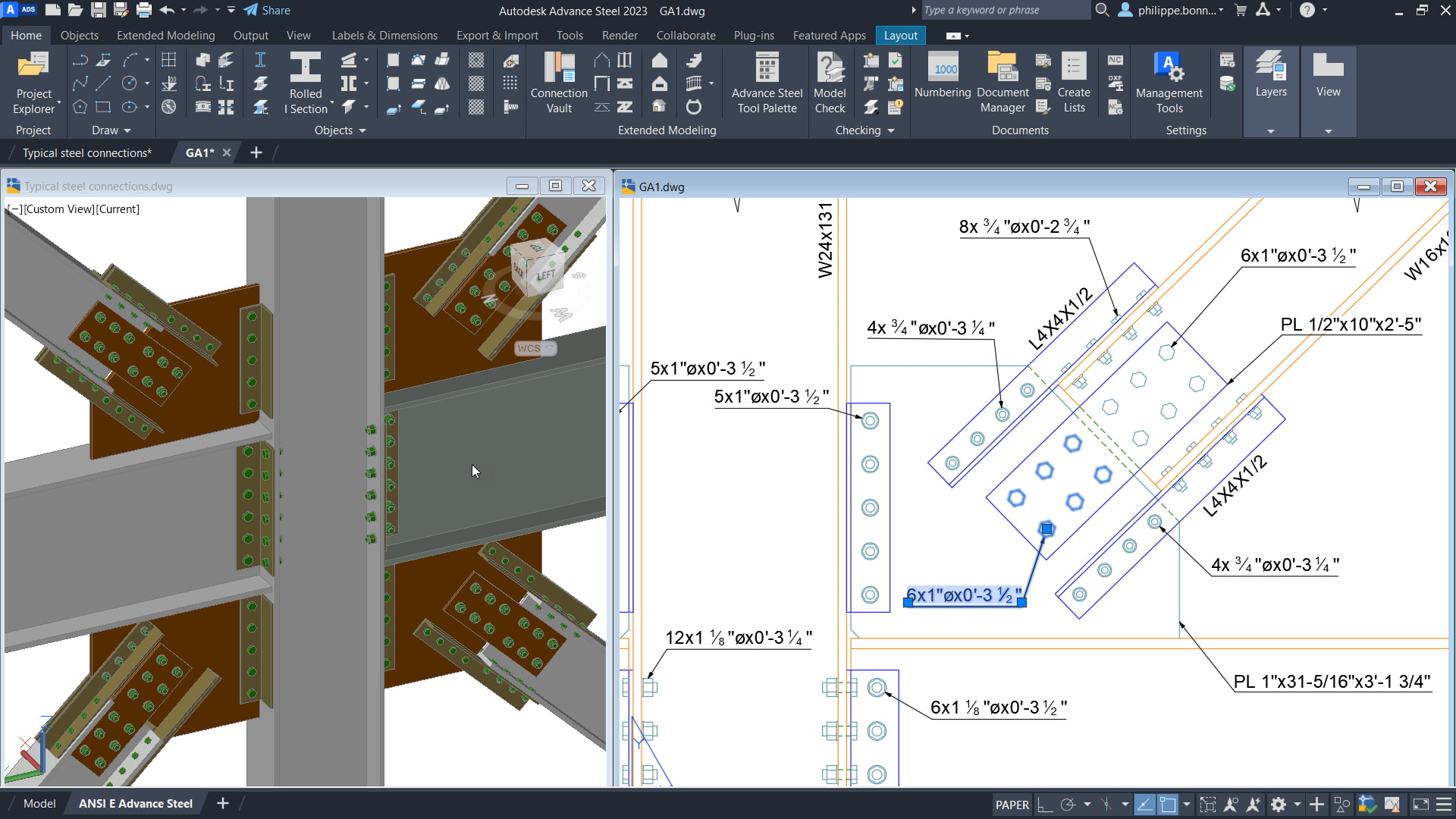This screenshot has width=1456, height=819.
Task: Toggle PAPER space in status bar
Action: [x=1012, y=805]
